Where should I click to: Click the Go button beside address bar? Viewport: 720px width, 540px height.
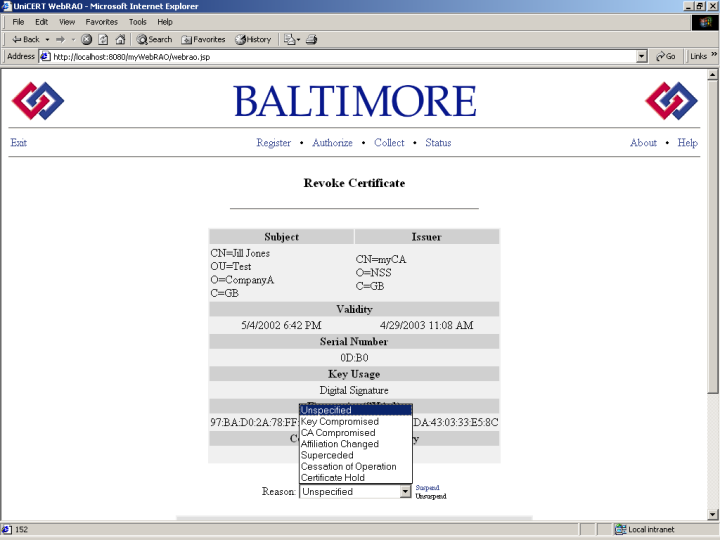pos(666,56)
